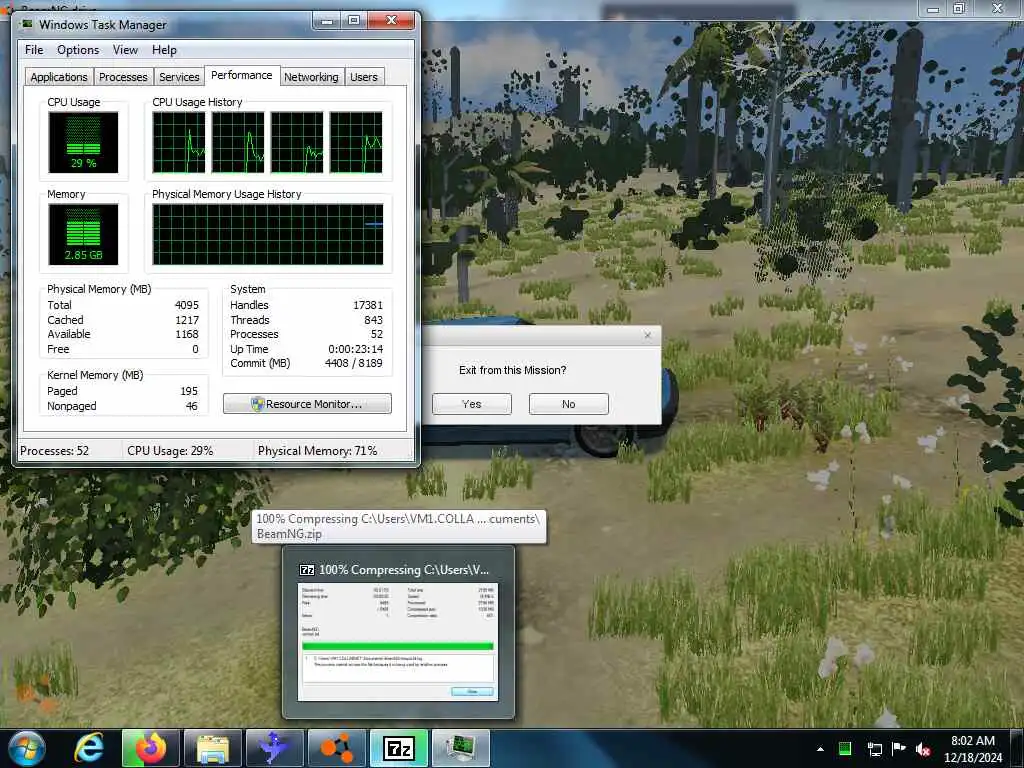This screenshot has height=768, width=1024.
Task: Click the Show desktop button on the taskbar
Action: point(1018,749)
